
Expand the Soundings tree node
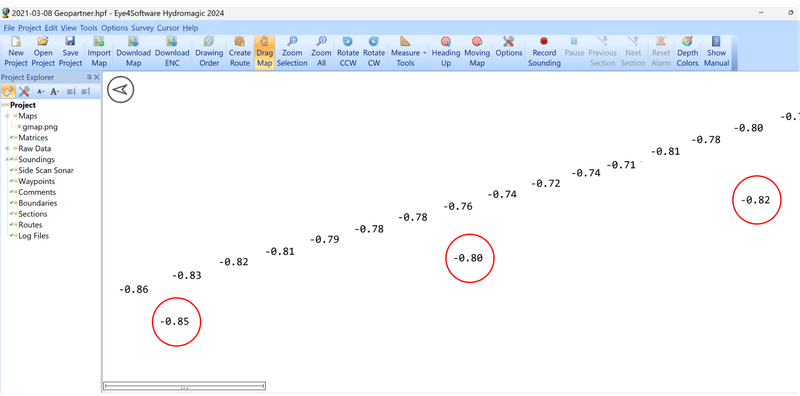pos(7,160)
